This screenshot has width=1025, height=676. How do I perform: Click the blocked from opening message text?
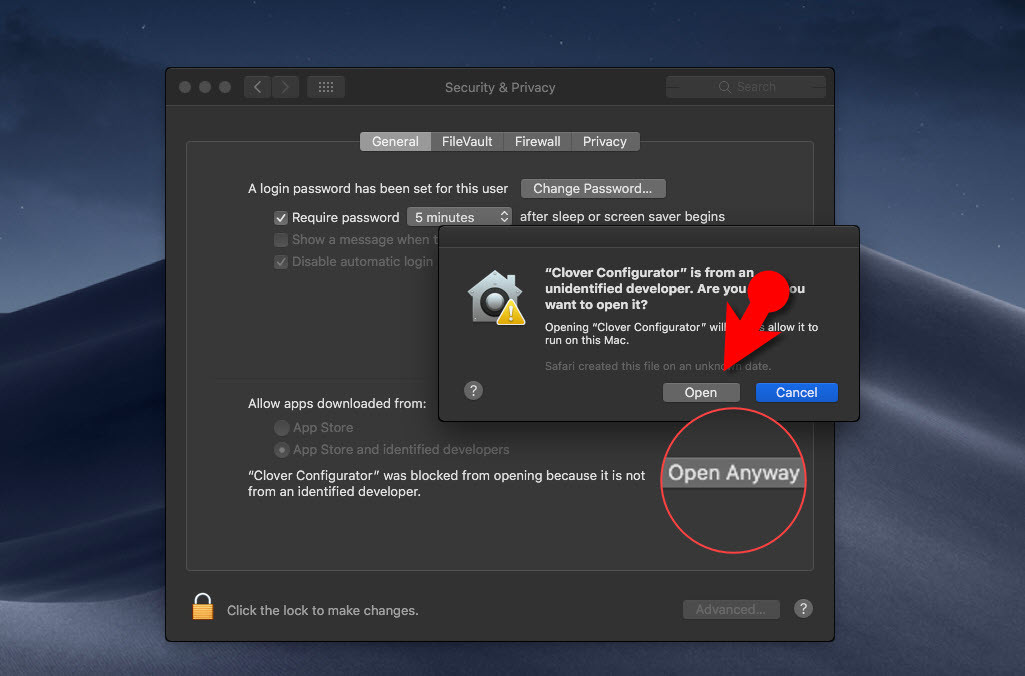[x=446, y=483]
